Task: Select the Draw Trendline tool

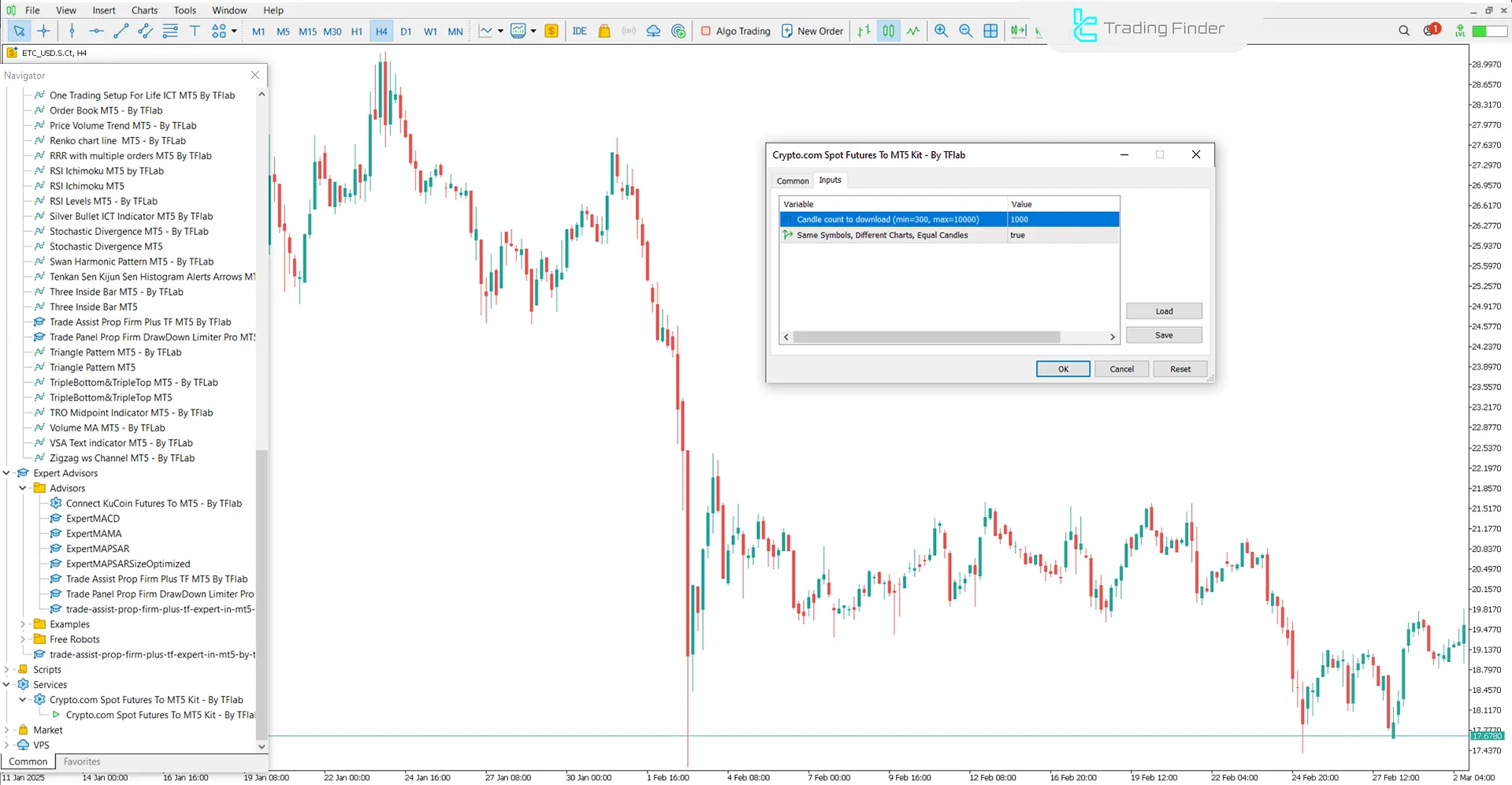Action: (121, 31)
